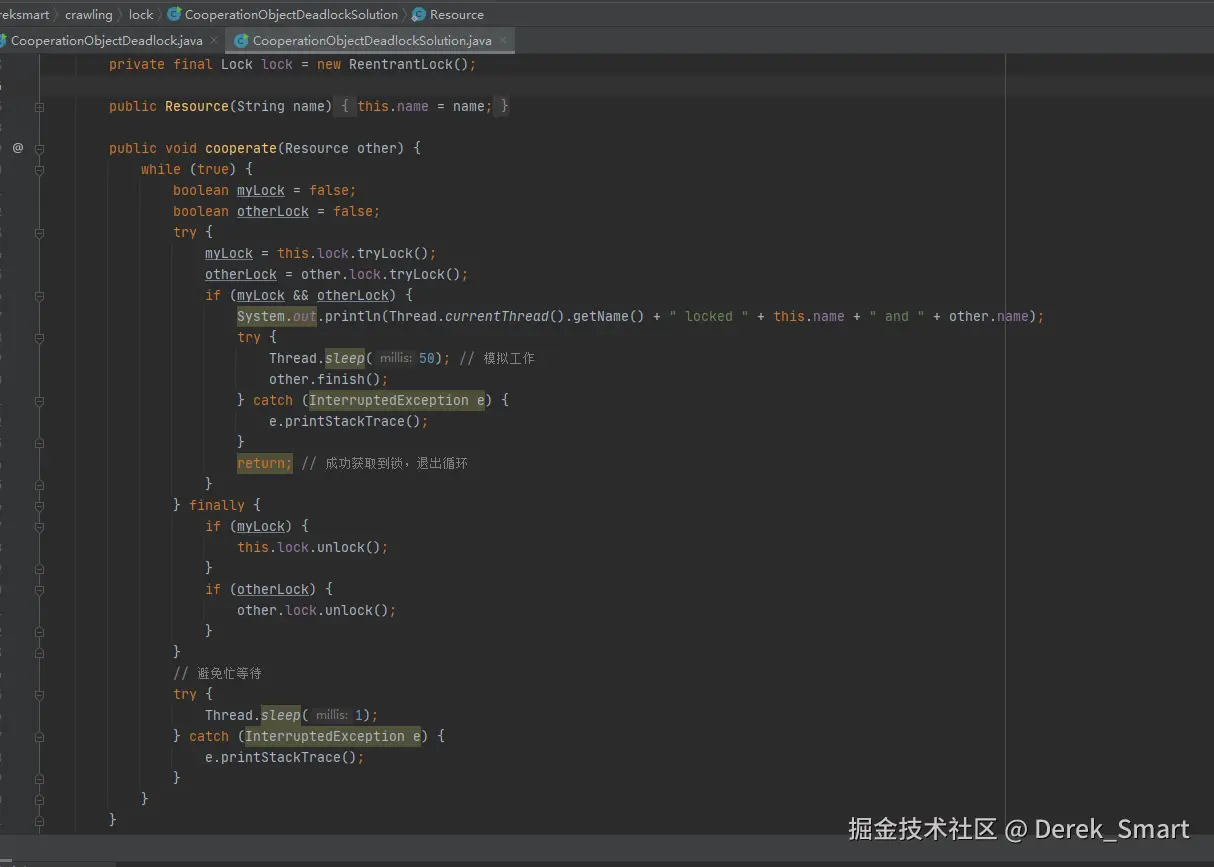Open lock package in the breadcrumb path
The width and height of the screenshot is (1214, 867).
(x=141, y=14)
